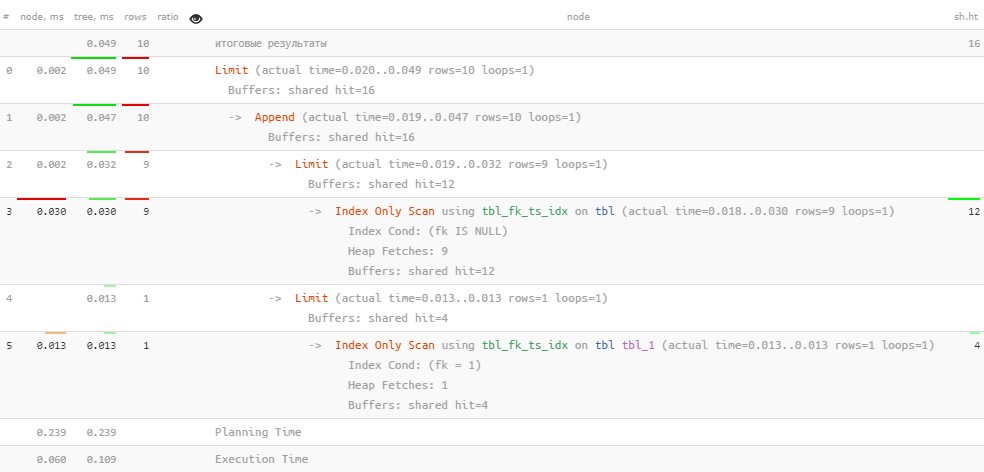This screenshot has width=984, height=472.
Task: Click the Limit node with rows=9
Action: click(311, 164)
